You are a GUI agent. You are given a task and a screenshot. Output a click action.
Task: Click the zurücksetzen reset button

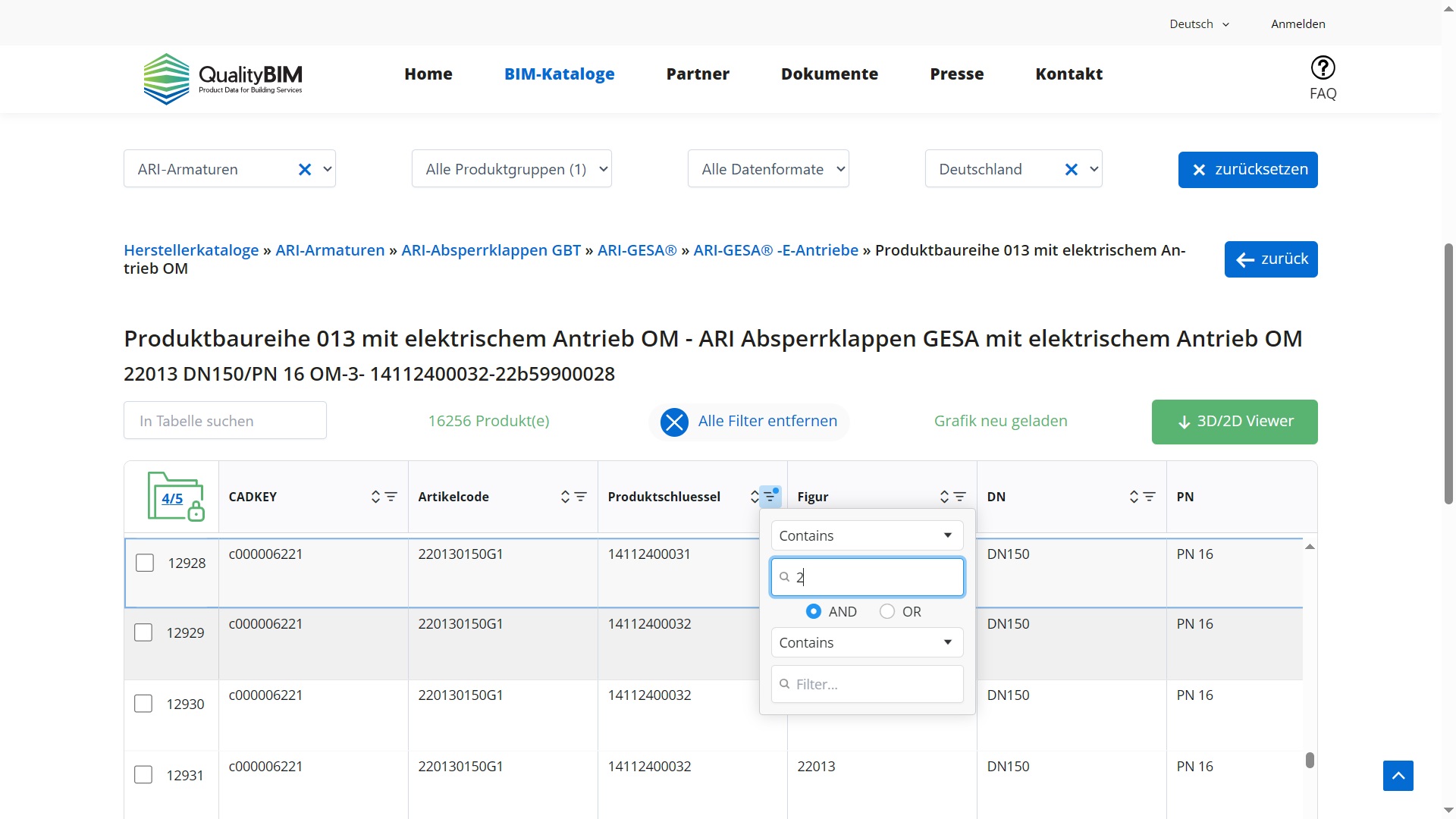pyautogui.click(x=1247, y=170)
